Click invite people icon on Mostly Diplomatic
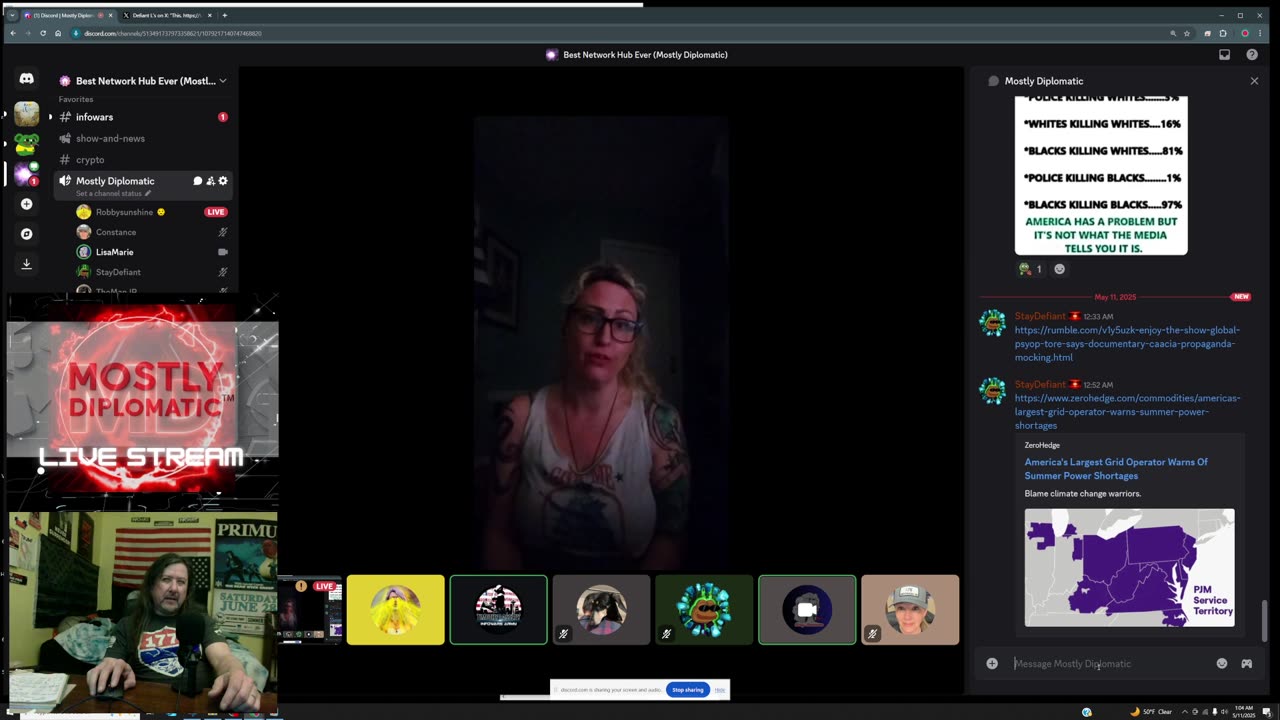The image size is (1280, 720). click(210, 181)
